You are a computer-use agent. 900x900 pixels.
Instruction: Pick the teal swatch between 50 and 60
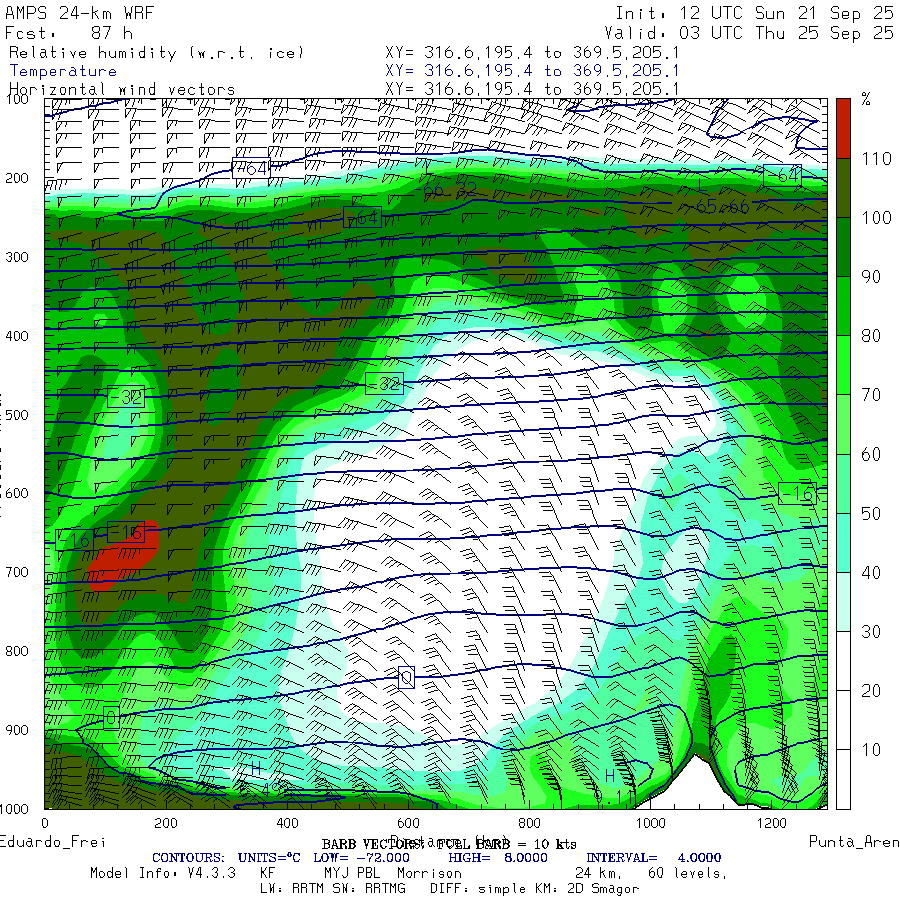(x=843, y=483)
